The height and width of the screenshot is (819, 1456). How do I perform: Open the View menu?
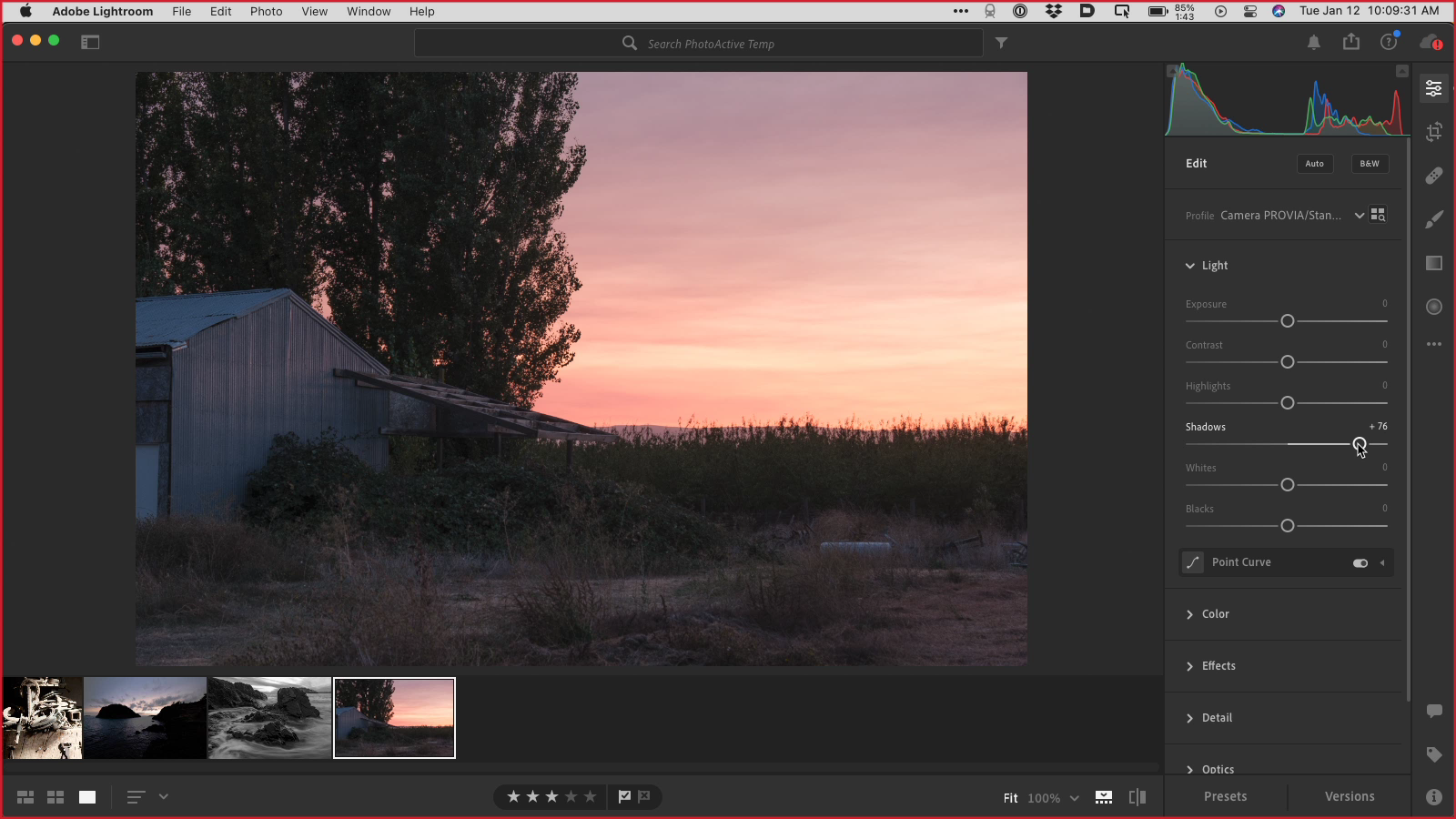[315, 11]
